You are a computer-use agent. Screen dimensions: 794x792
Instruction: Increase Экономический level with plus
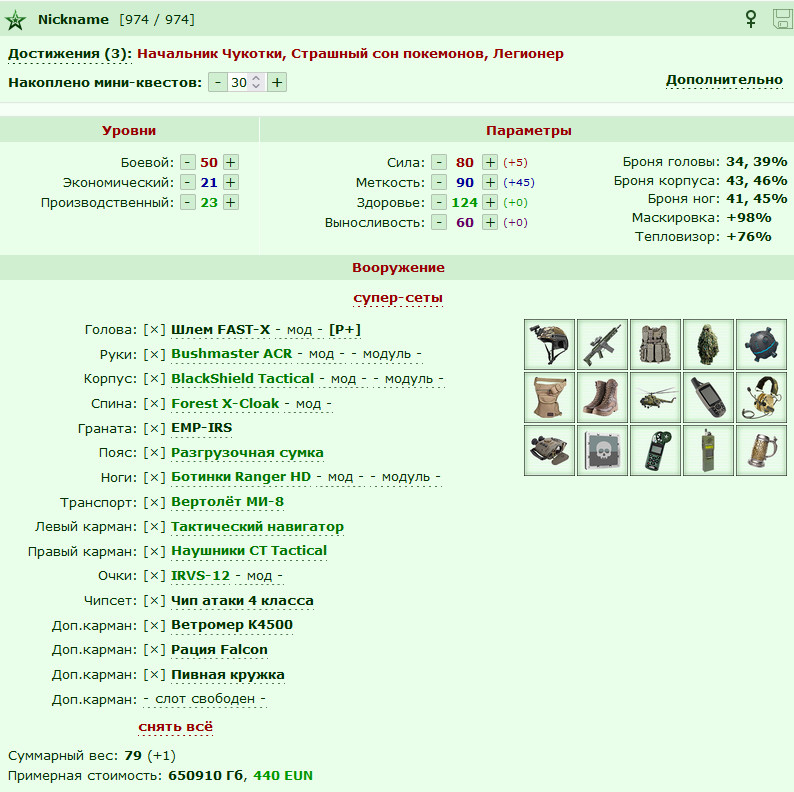[x=230, y=182]
